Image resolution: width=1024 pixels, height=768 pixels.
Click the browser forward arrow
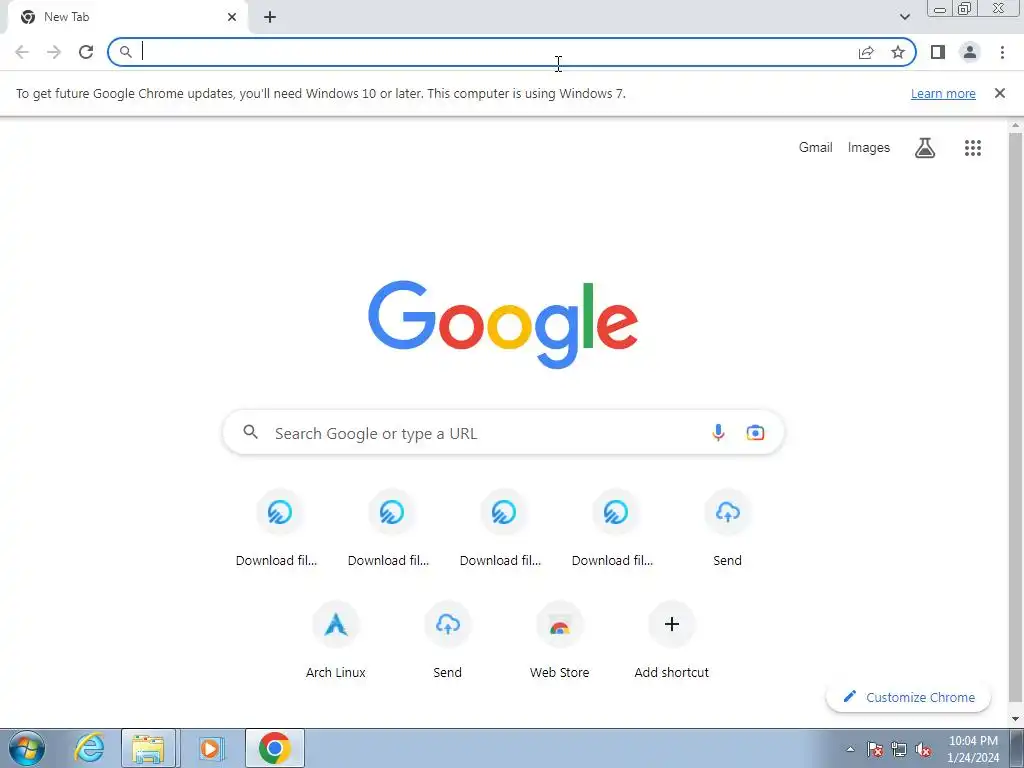click(x=54, y=52)
